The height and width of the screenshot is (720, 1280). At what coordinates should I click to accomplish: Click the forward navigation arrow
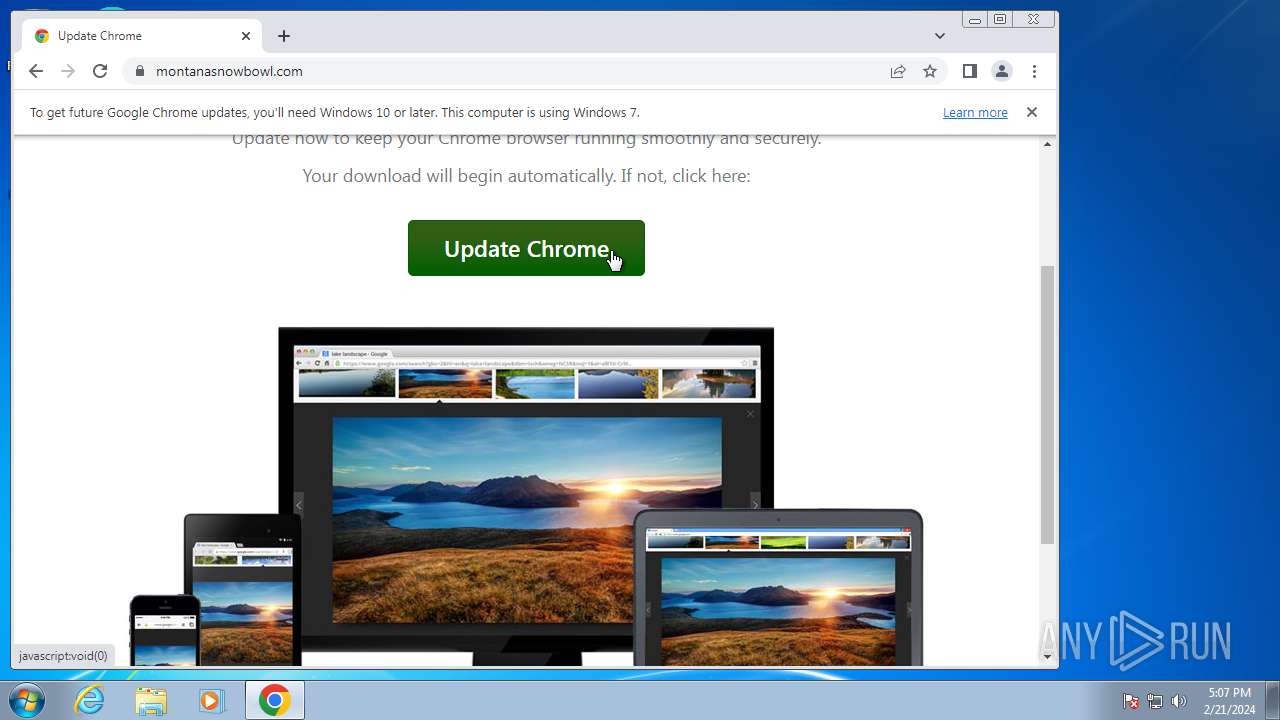pyautogui.click(x=68, y=71)
